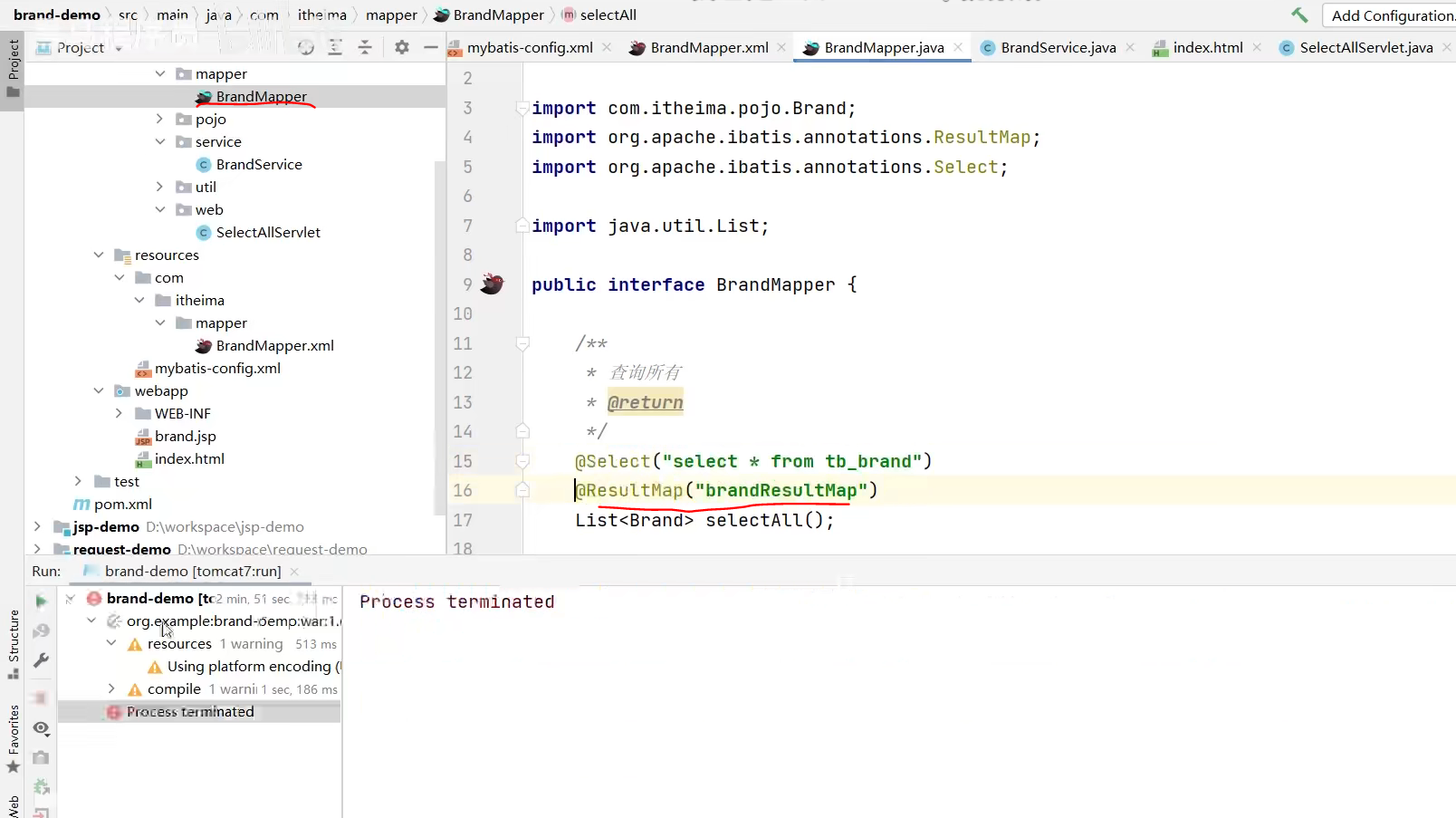Collapse the web package
Image resolution: width=1456 pixels, height=818 pixels.
point(160,209)
